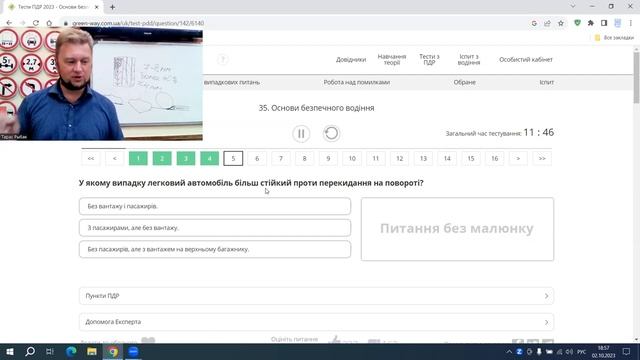Open Windows notification center

627,351
